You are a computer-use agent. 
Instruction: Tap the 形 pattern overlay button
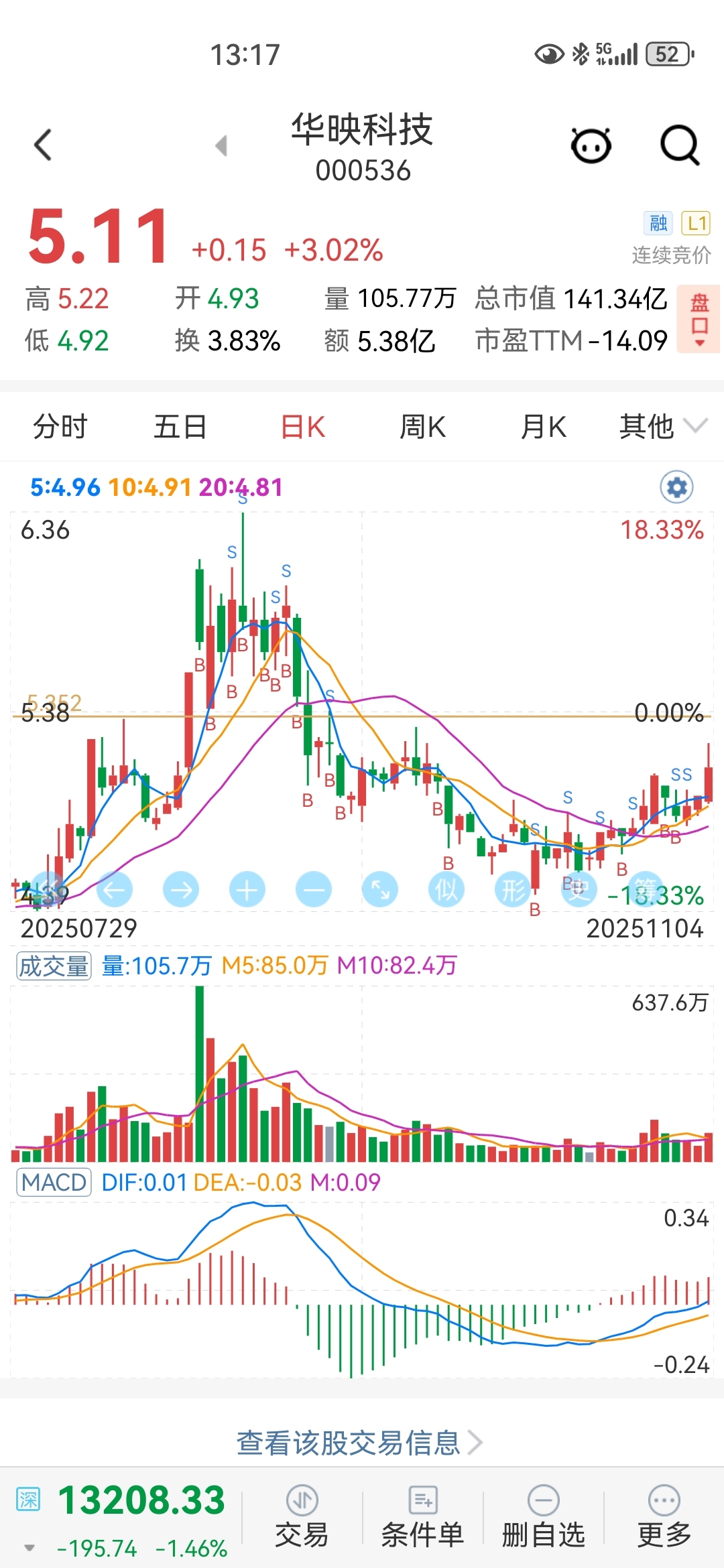[x=513, y=890]
